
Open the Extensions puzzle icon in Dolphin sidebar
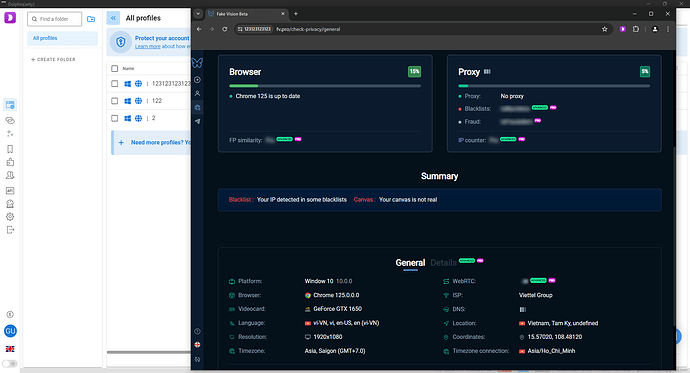pyautogui.click(x=10, y=162)
